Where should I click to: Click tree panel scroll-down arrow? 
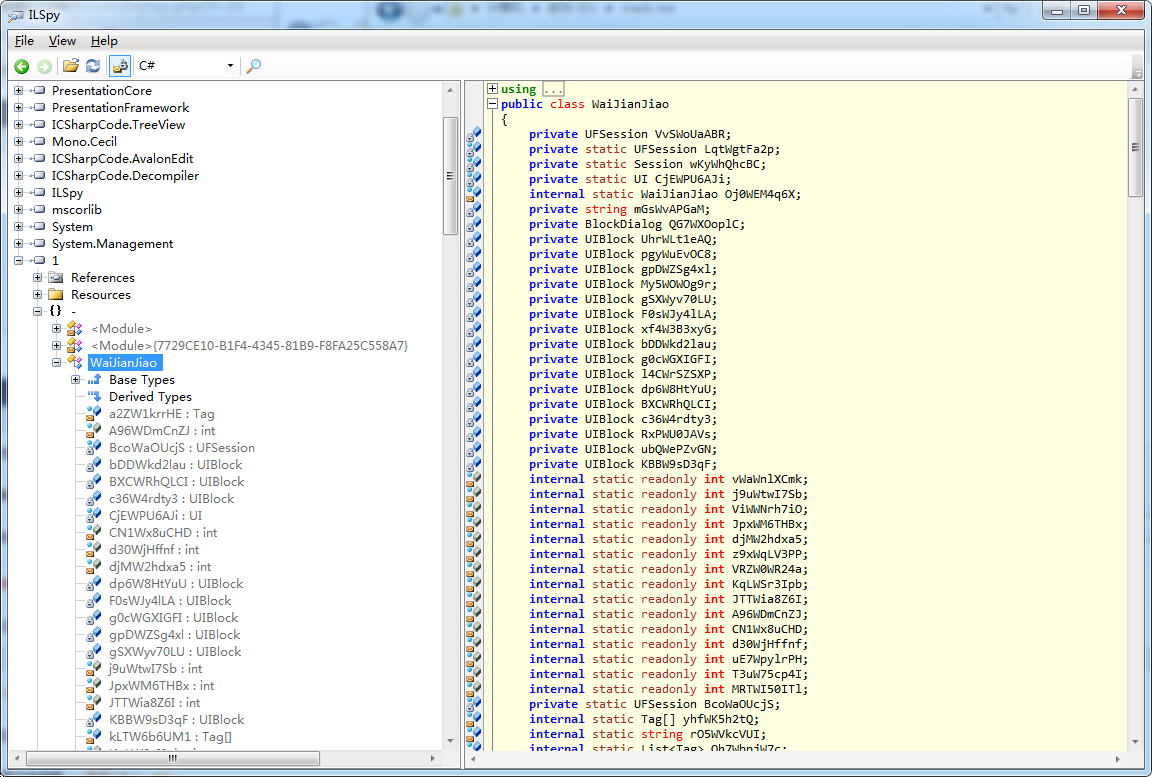tap(450, 740)
